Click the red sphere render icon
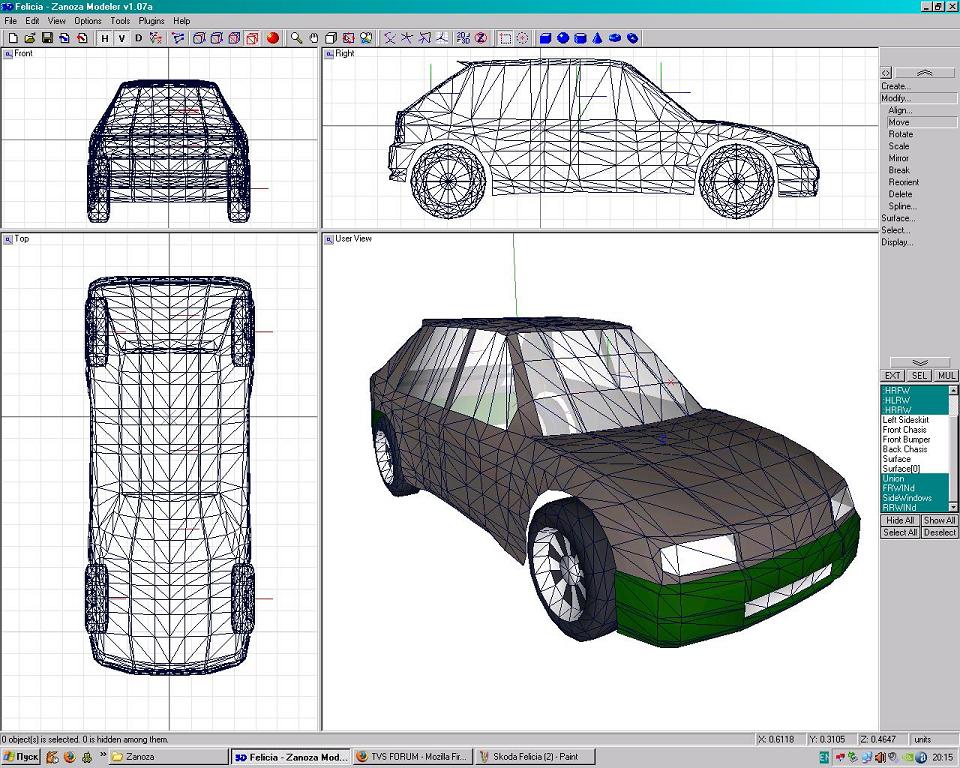Viewport: 960px width, 768px height. point(273,38)
